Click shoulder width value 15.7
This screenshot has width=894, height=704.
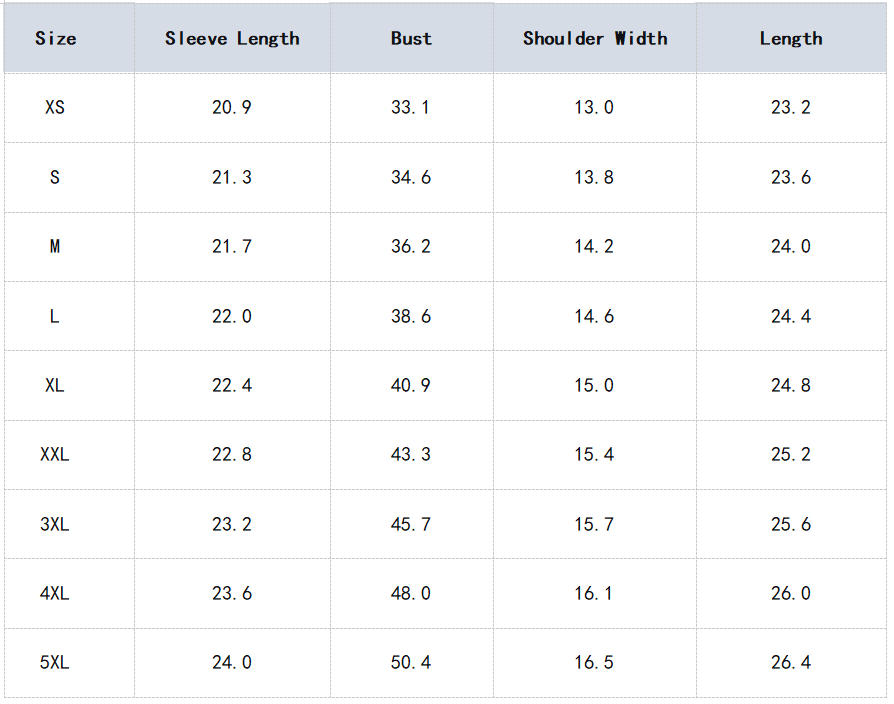point(594,524)
